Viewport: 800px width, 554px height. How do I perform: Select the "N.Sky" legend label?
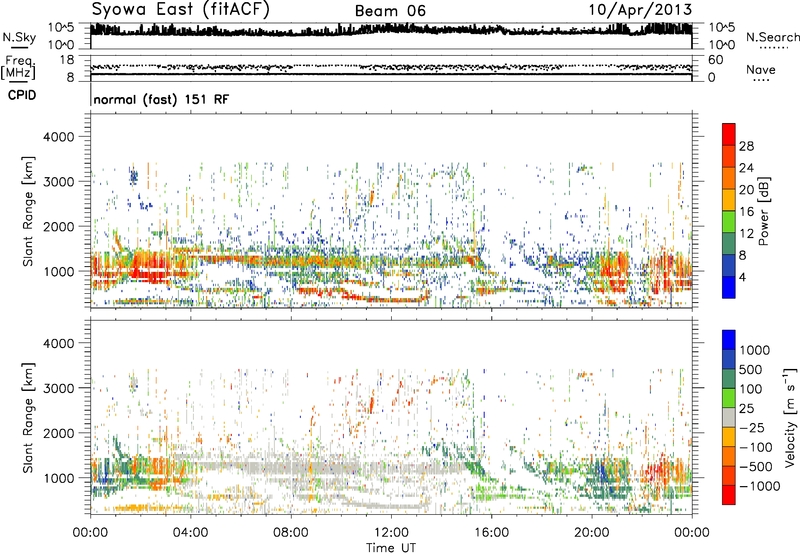pos(19,37)
